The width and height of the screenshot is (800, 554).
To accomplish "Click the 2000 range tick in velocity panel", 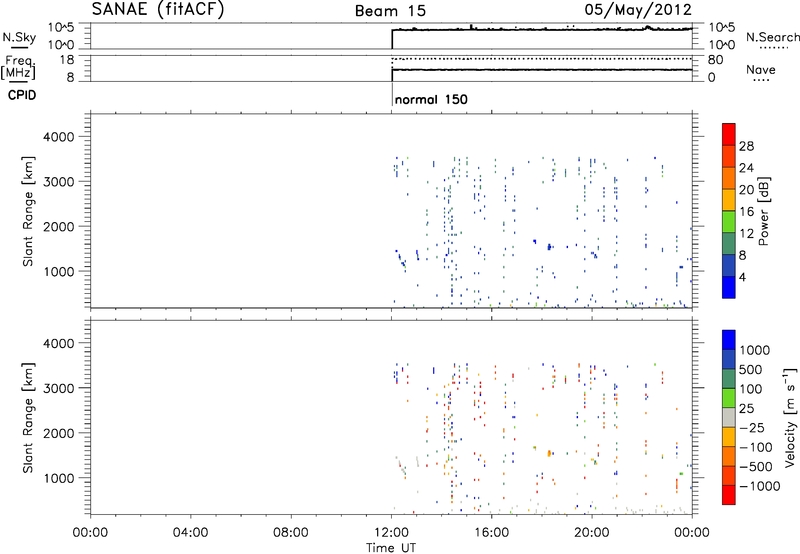I will [x=59, y=433].
